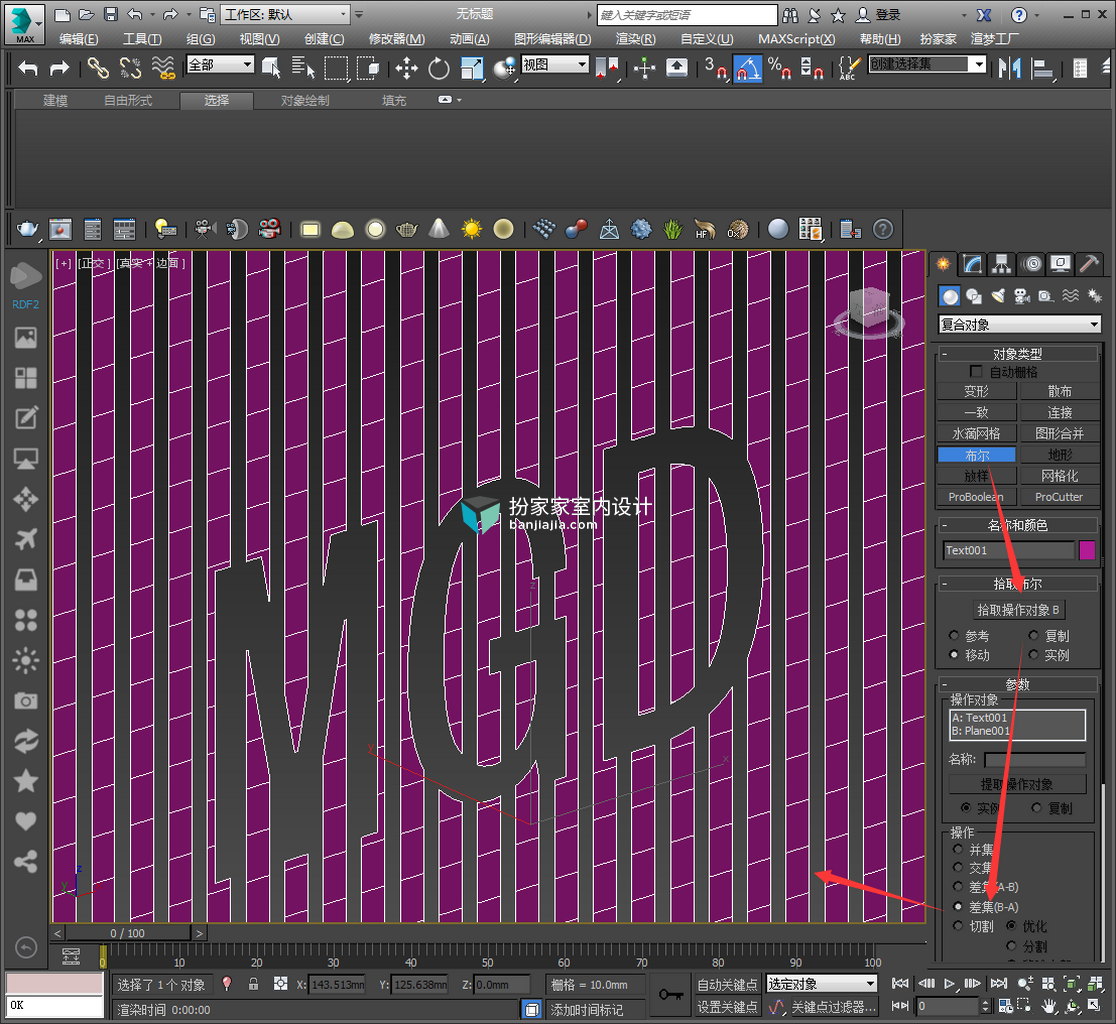Select B: Plane001 in operands list
Image resolution: width=1116 pixels, height=1024 pixels.
1017,731
